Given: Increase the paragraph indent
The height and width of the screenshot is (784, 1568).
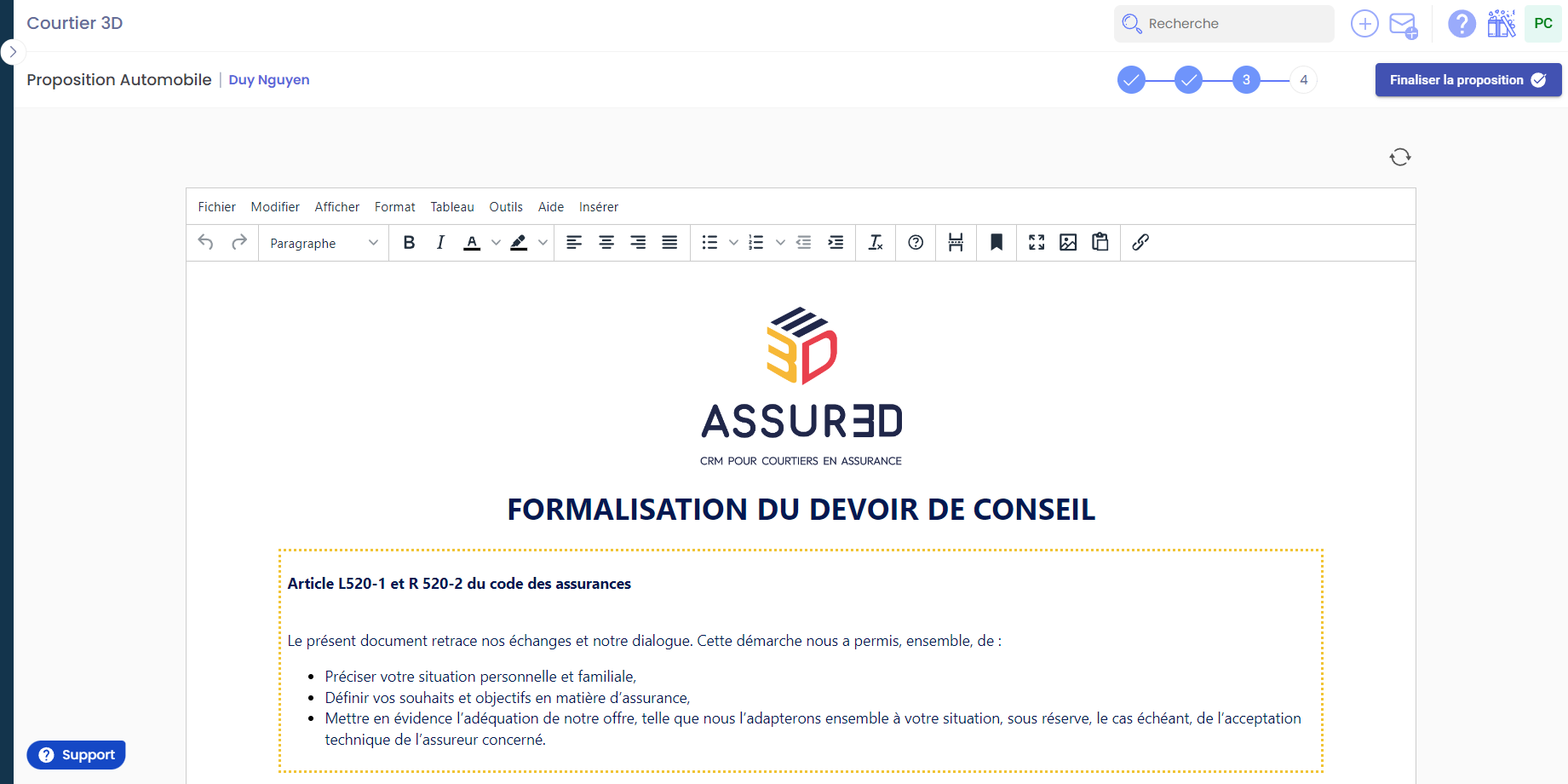Looking at the screenshot, I should 836,243.
